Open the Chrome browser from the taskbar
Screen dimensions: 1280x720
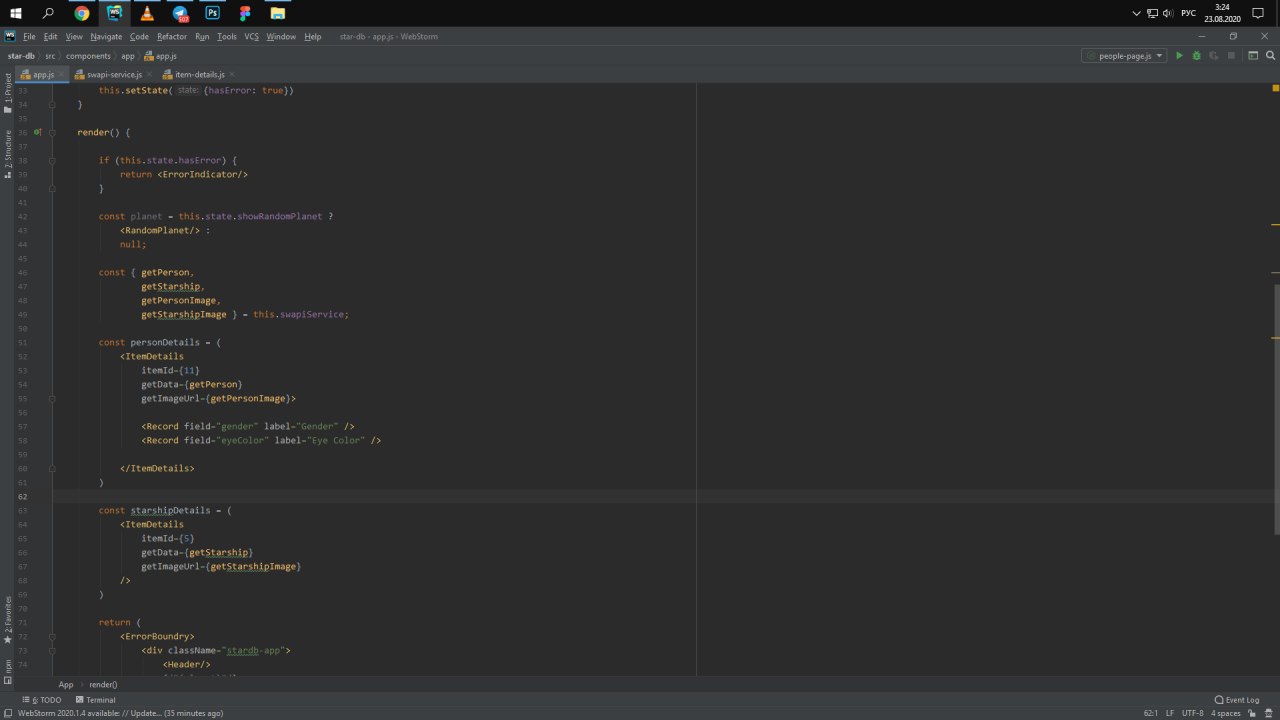point(82,13)
